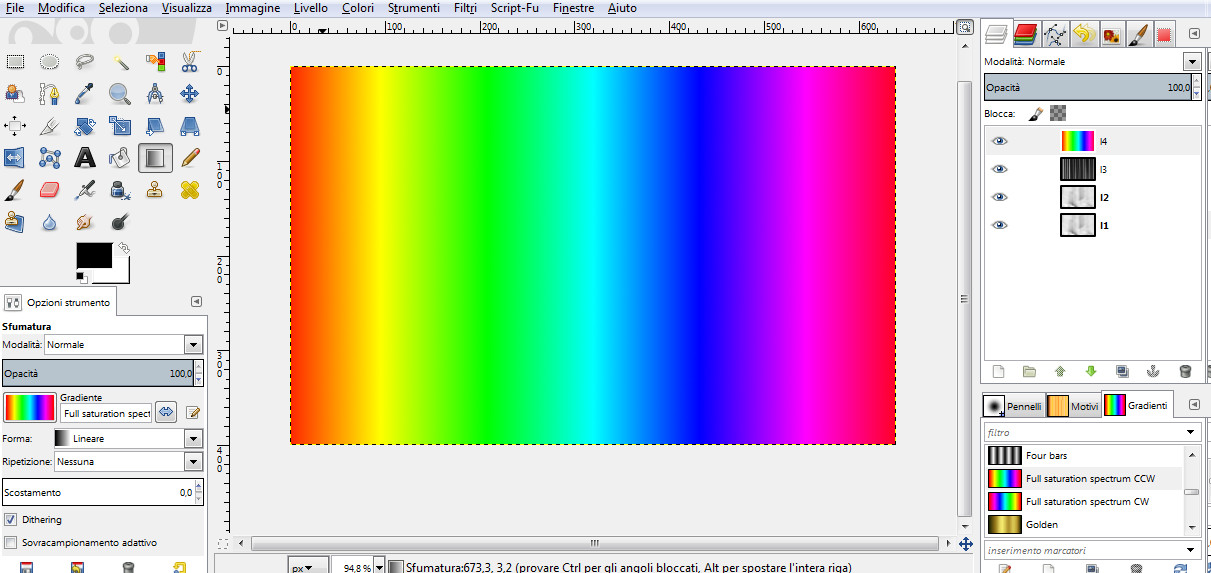The image size is (1211, 573).
Task: Switch to the Channels tab
Action: (x=1024, y=35)
